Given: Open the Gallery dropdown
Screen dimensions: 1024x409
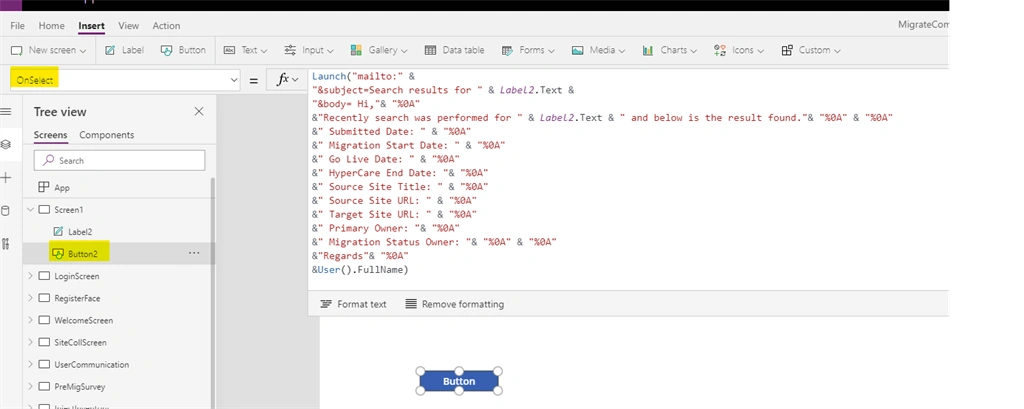Looking at the screenshot, I should click(x=379, y=50).
